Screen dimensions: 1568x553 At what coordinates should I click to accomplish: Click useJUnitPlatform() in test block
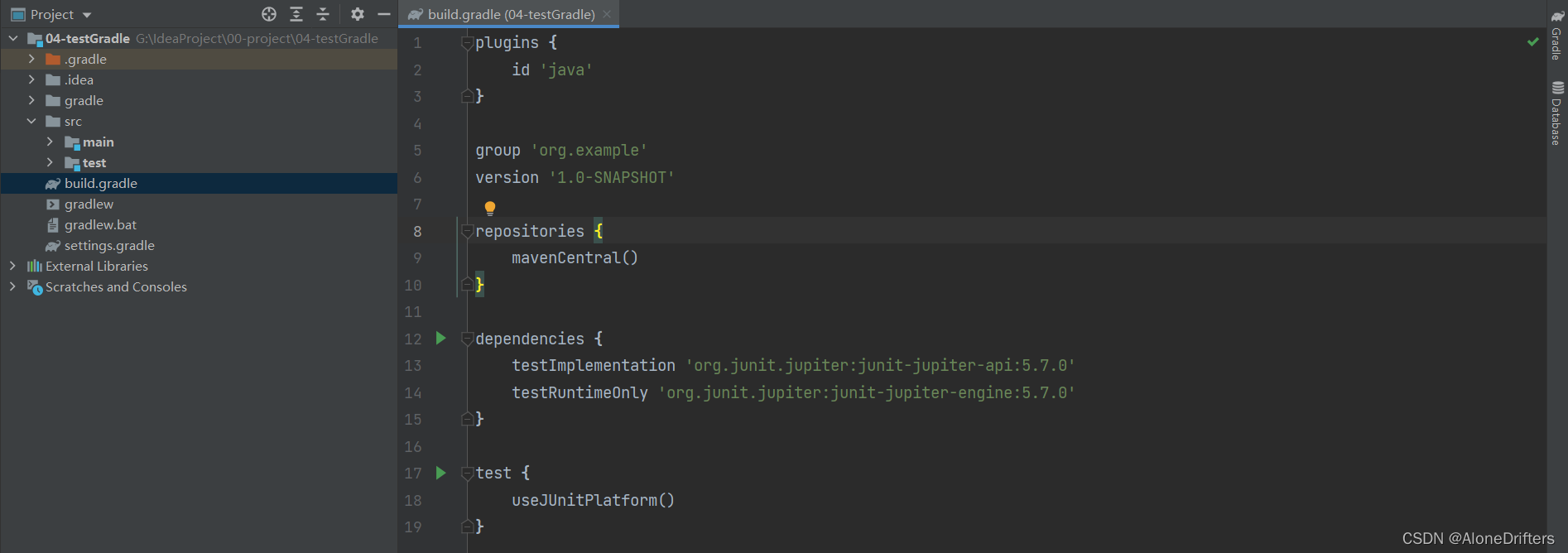[593, 500]
